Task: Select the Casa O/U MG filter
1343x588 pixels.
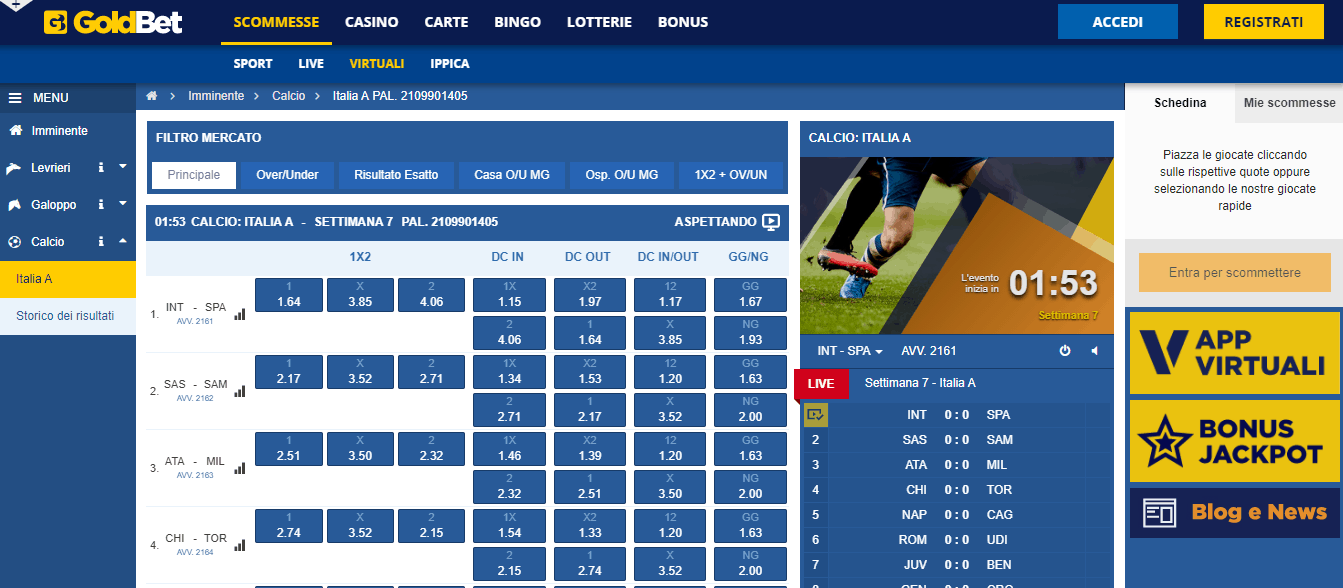Action: pyautogui.click(x=512, y=175)
